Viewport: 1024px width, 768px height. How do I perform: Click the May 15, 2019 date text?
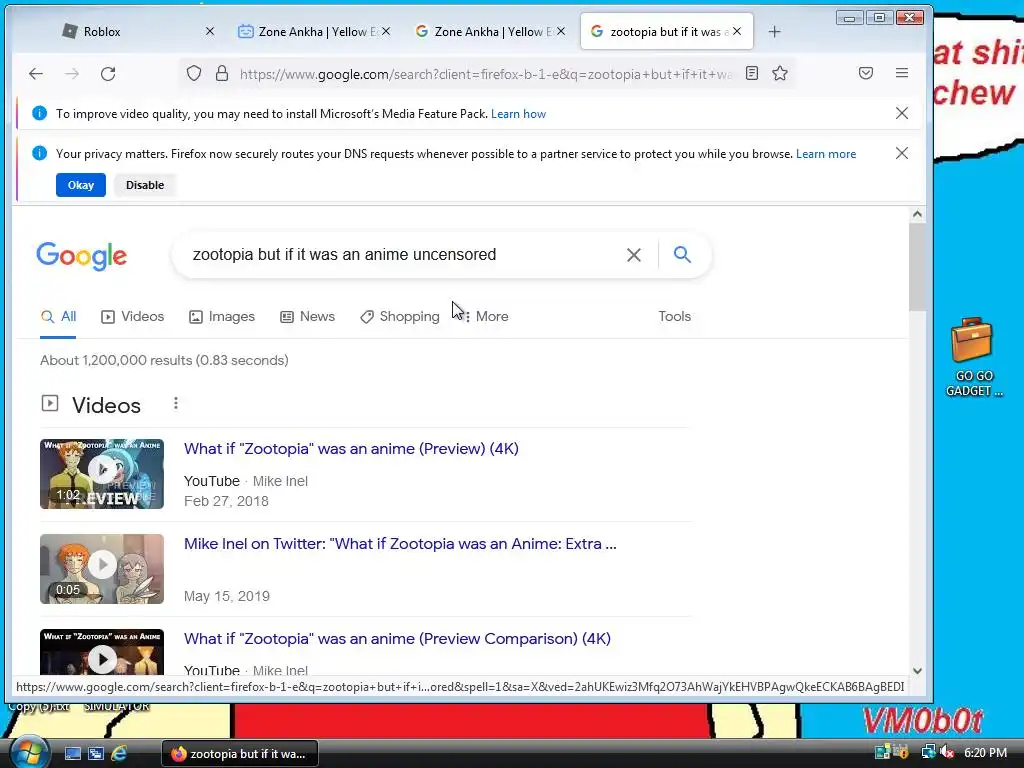point(227,596)
